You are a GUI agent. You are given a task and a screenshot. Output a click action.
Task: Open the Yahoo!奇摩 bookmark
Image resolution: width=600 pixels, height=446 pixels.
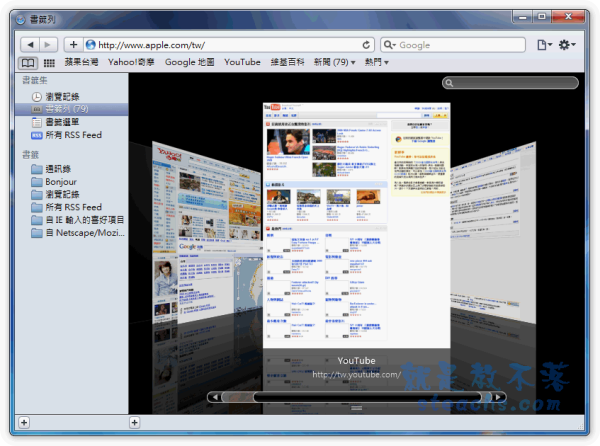[x=131, y=62]
